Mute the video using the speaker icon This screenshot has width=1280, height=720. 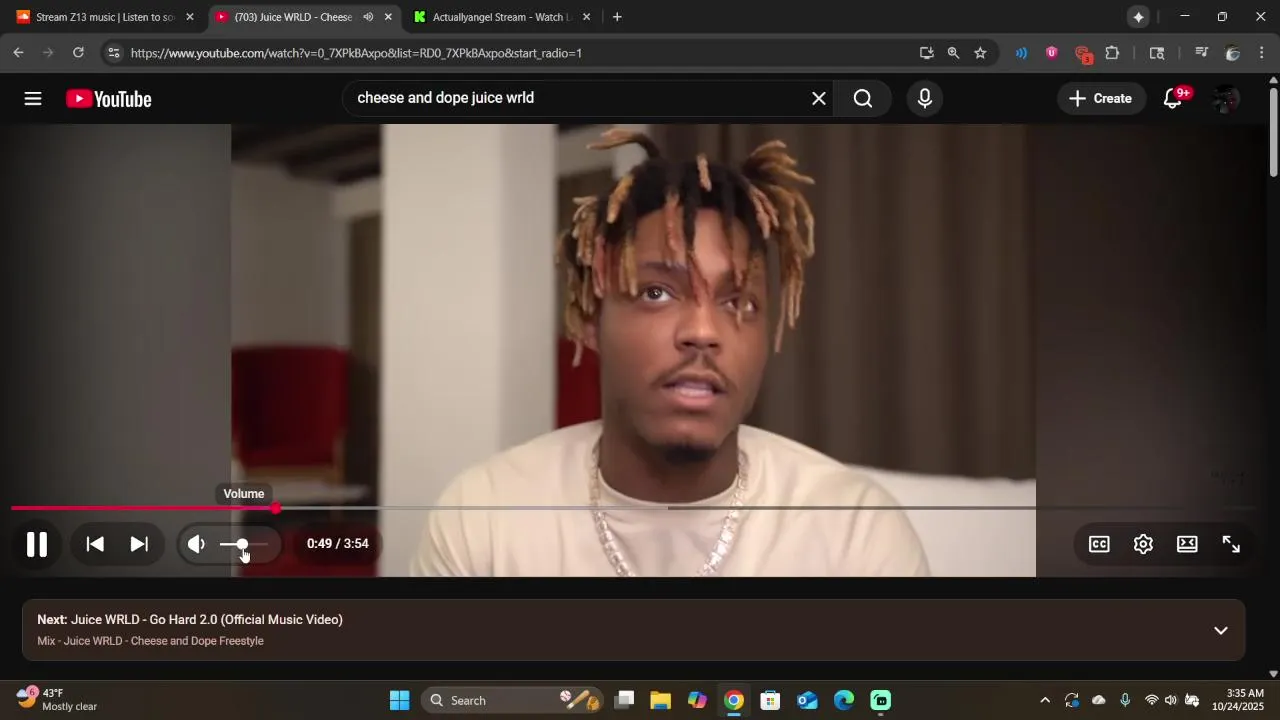[196, 544]
